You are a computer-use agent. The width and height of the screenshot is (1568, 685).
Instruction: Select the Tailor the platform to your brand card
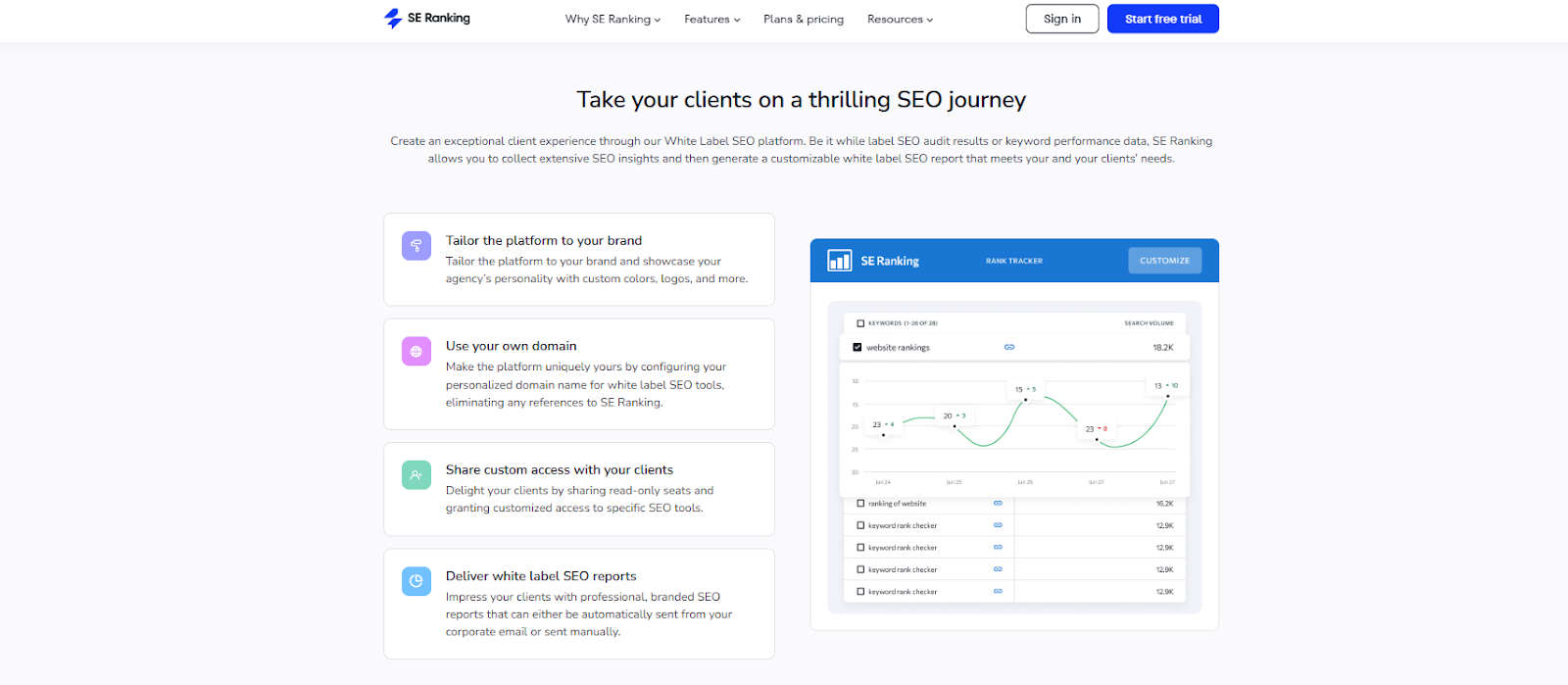[x=579, y=260]
